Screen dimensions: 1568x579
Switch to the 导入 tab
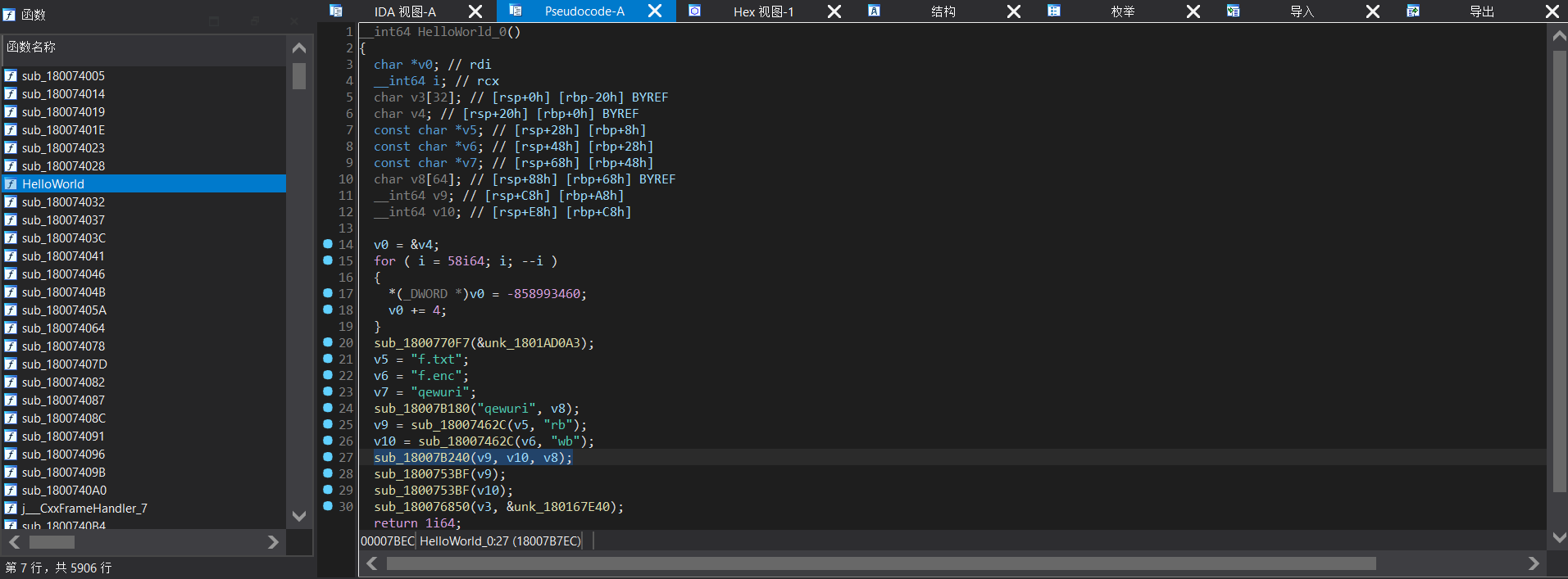1302,11
